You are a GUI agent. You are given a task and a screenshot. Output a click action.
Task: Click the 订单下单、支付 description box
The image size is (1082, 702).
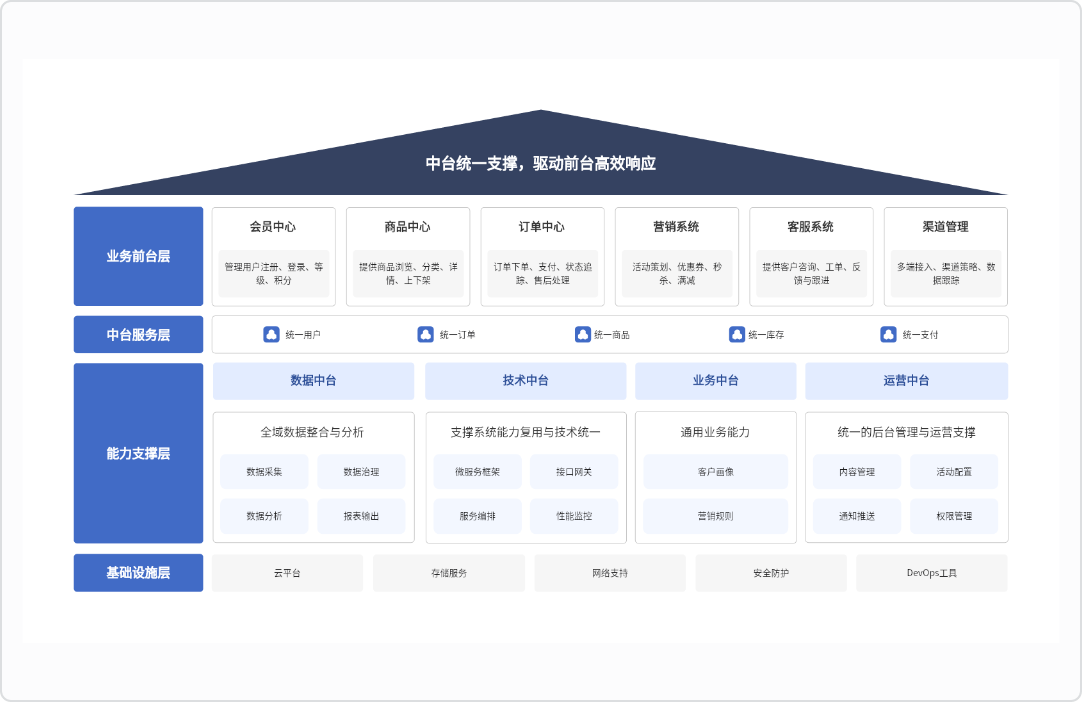(543, 273)
